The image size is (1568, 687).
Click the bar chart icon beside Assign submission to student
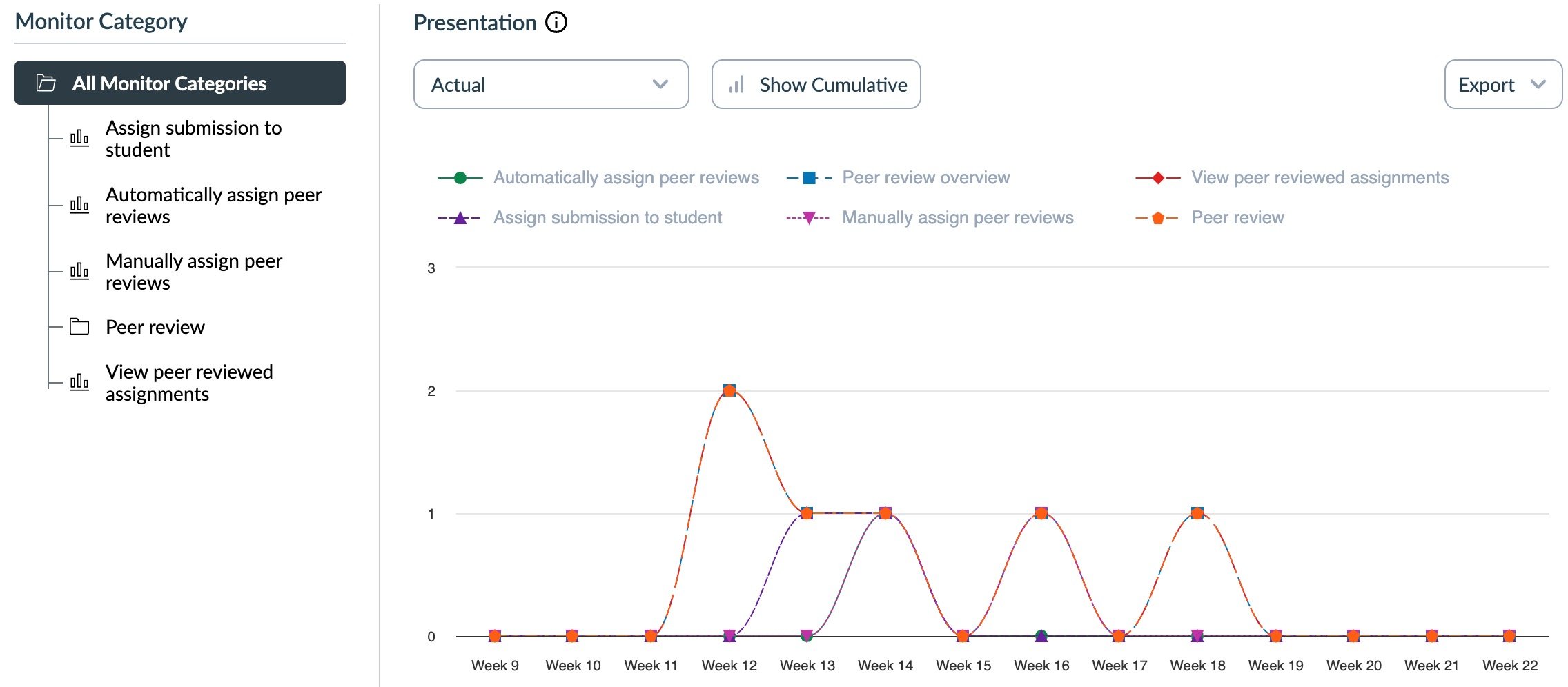(80, 138)
